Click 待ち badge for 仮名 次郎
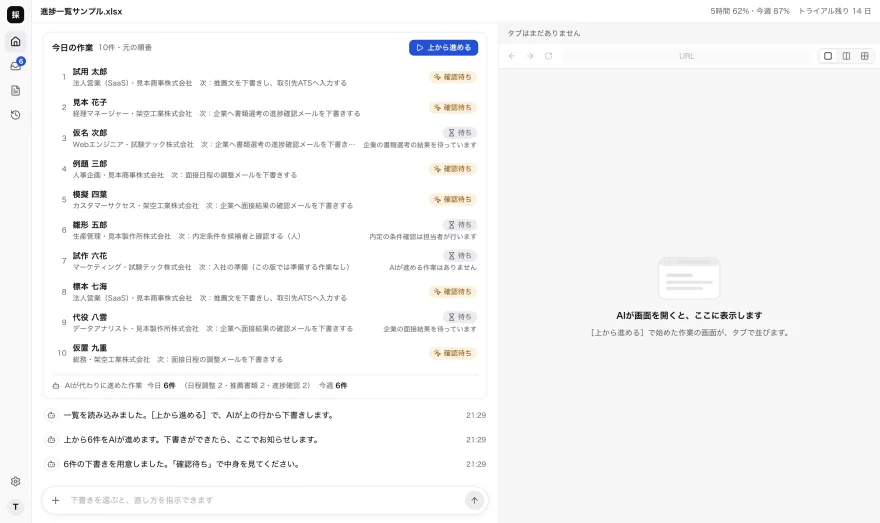This screenshot has width=880, height=523. pyautogui.click(x=460, y=133)
